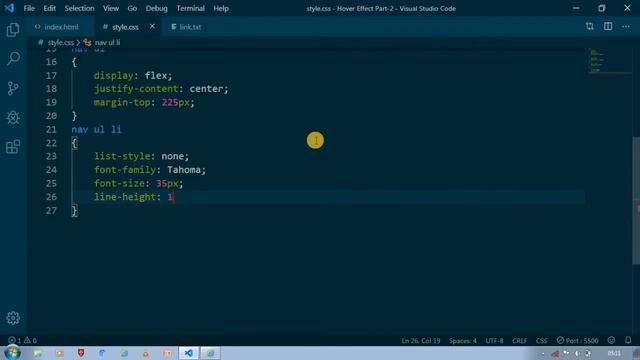Open the File menu

[29, 8]
